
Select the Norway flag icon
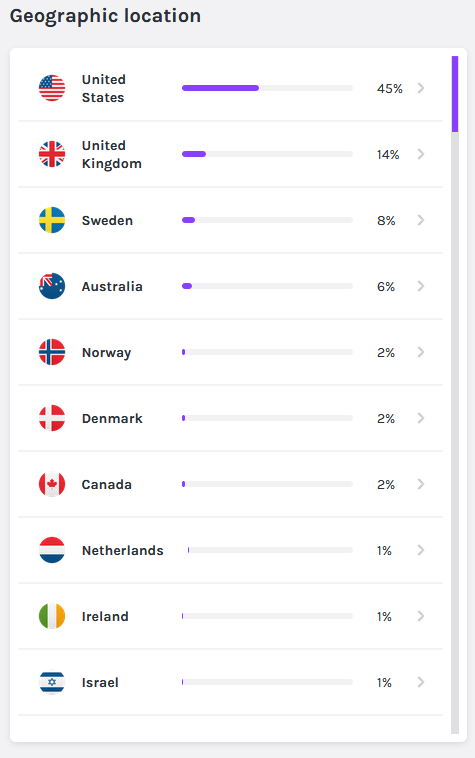tap(52, 352)
